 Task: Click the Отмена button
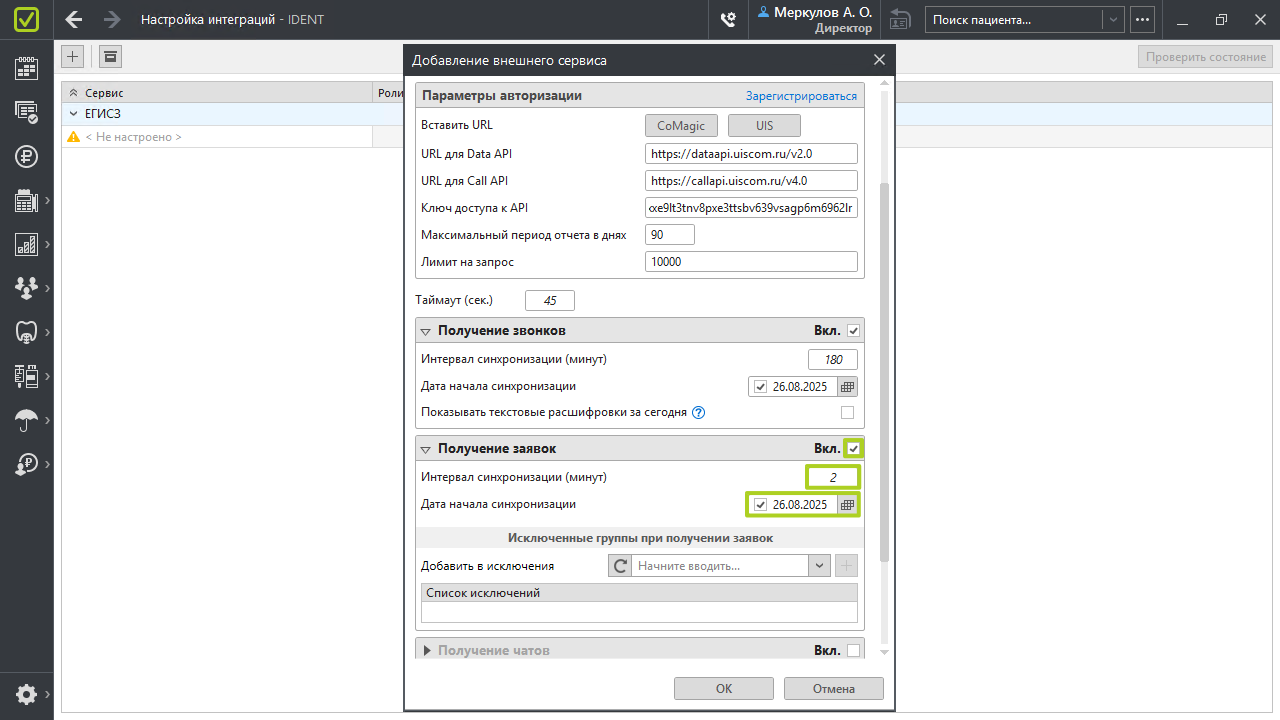click(834, 688)
